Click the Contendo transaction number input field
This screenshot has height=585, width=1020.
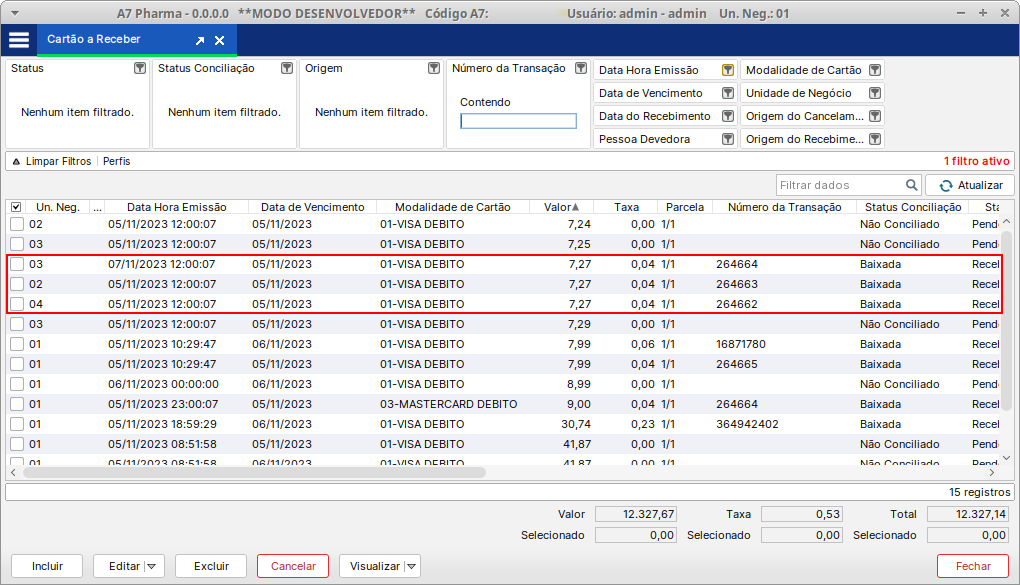[518, 121]
